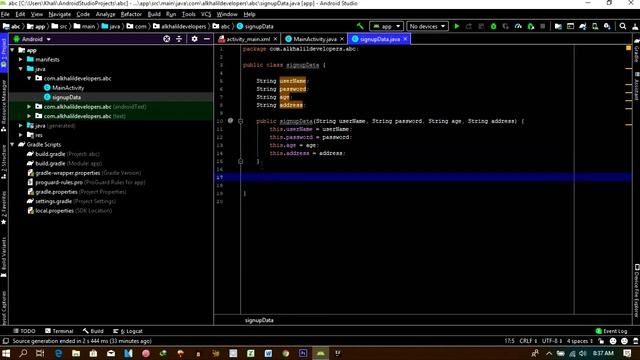
Task: Fold the constructor at line 10
Action: [240, 121]
